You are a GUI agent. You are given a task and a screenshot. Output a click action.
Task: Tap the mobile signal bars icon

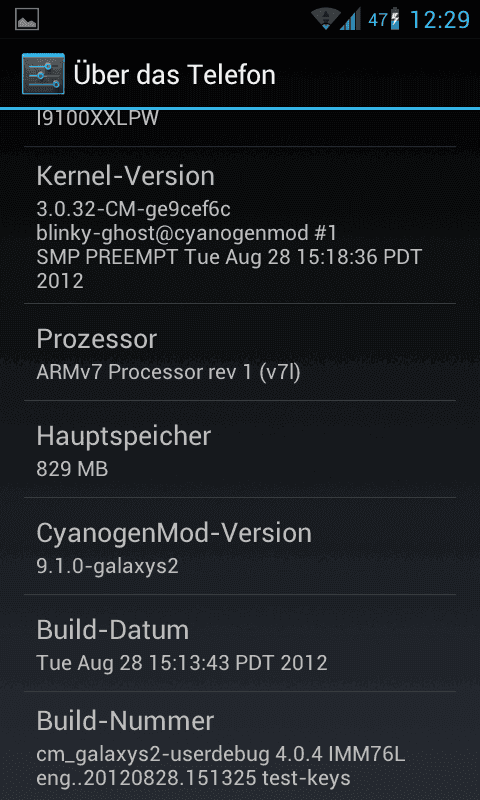coord(350,19)
